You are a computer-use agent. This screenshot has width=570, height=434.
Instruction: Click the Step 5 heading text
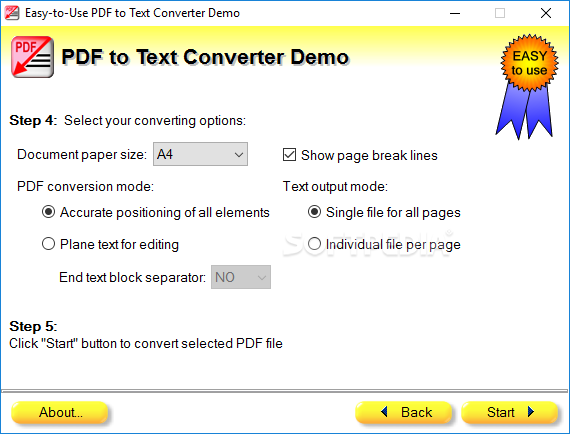click(x=33, y=326)
